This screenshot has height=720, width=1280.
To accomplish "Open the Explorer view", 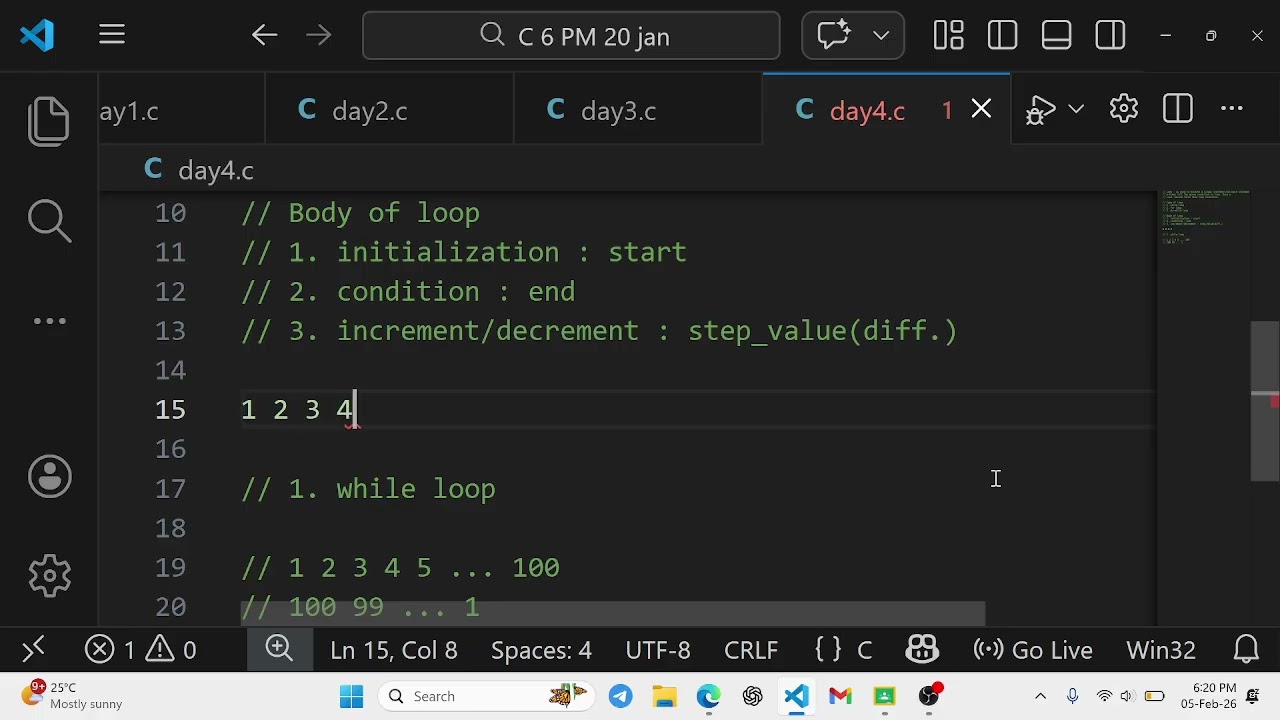I will pos(49,121).
